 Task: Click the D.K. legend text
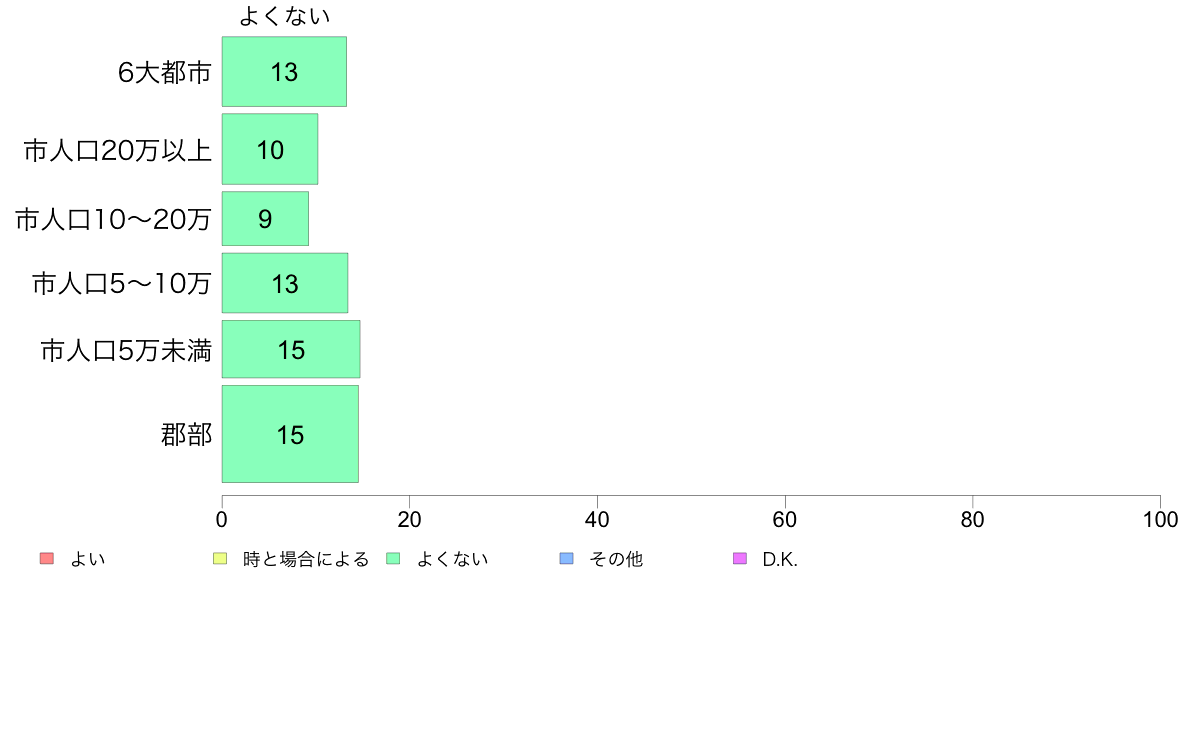click(780, 559)
